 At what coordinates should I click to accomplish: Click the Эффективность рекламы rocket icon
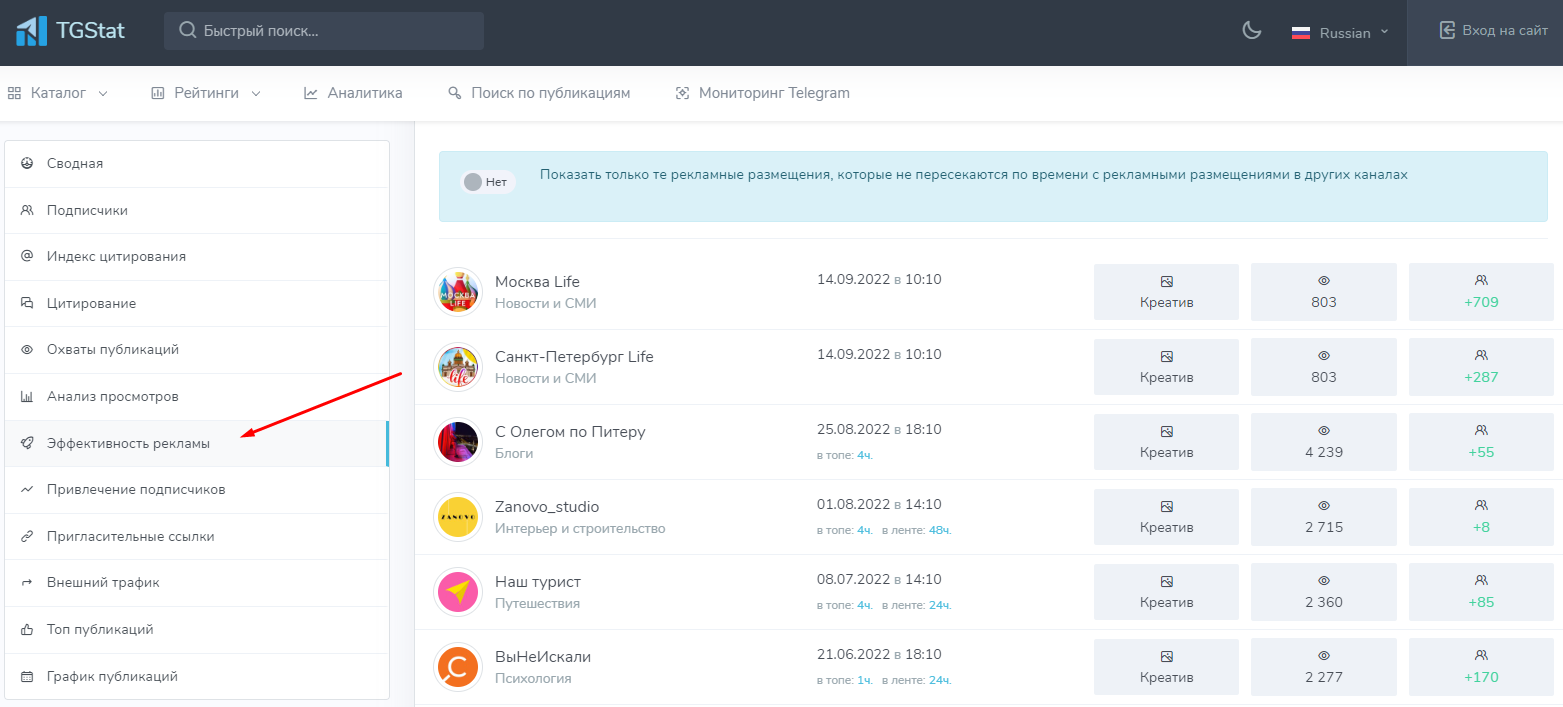tap(27, 443)
